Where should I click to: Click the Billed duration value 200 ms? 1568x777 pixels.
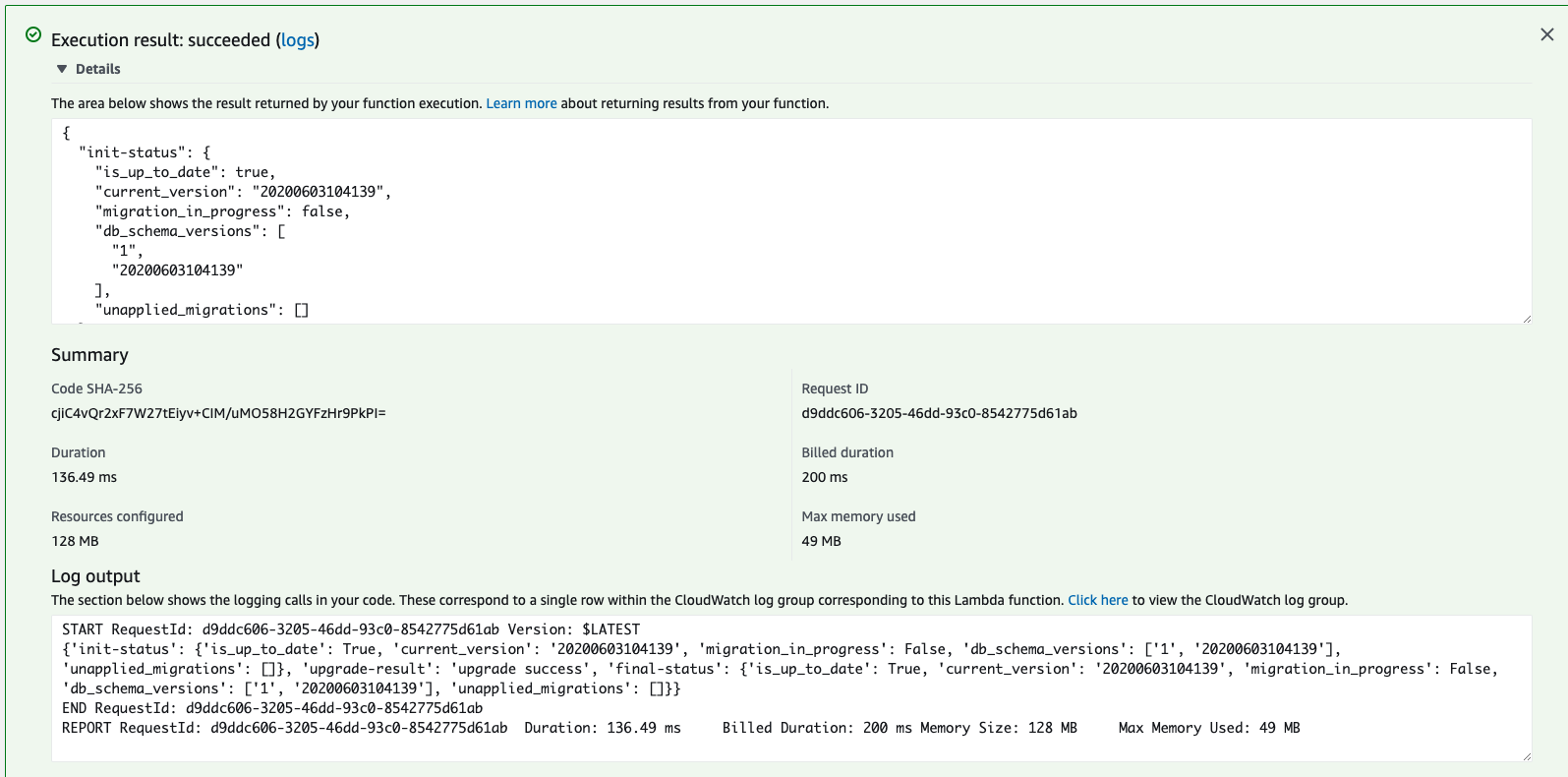click(x=824, y=477)
